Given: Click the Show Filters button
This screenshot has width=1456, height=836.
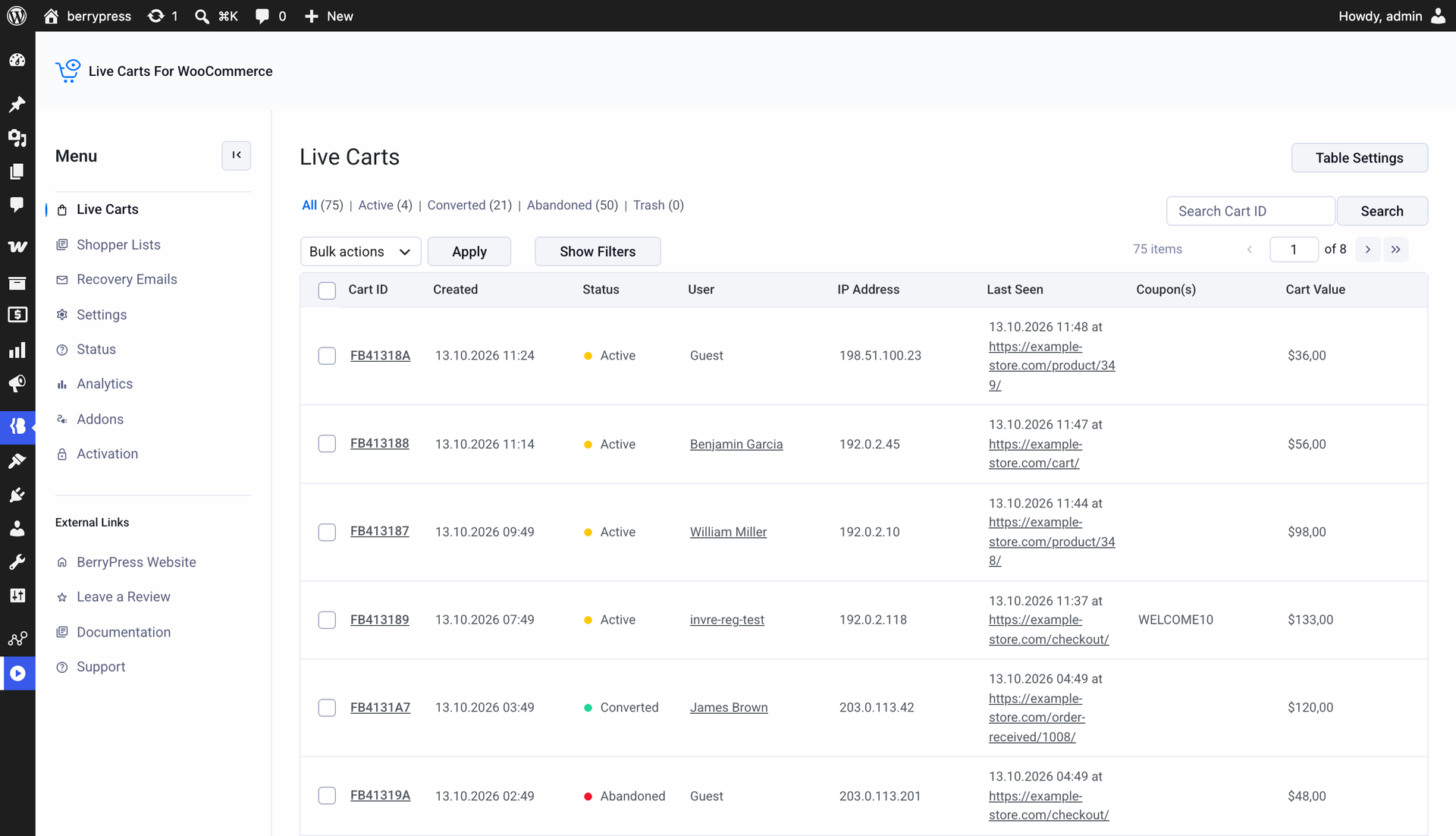Looking at the screenshot, I should pyautogui.click(x=598, y=251).
